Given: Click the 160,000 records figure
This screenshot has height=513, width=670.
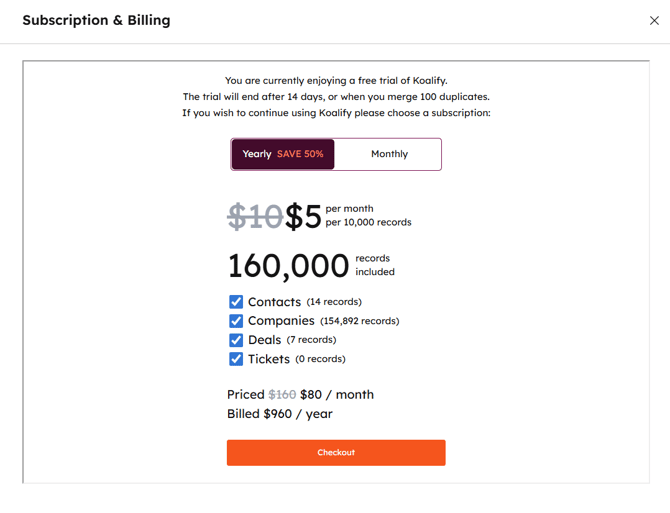Looking at the screenshot, I should pyautogui.click(x=288, y=265).
